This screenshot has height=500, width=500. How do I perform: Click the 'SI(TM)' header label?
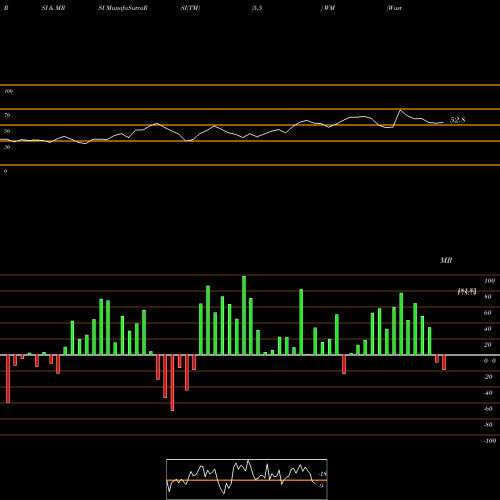pos(190,8)
